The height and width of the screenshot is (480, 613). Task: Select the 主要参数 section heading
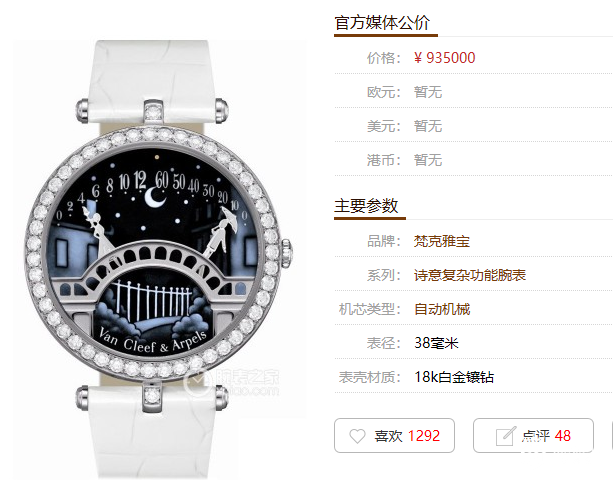click(366, 206)
